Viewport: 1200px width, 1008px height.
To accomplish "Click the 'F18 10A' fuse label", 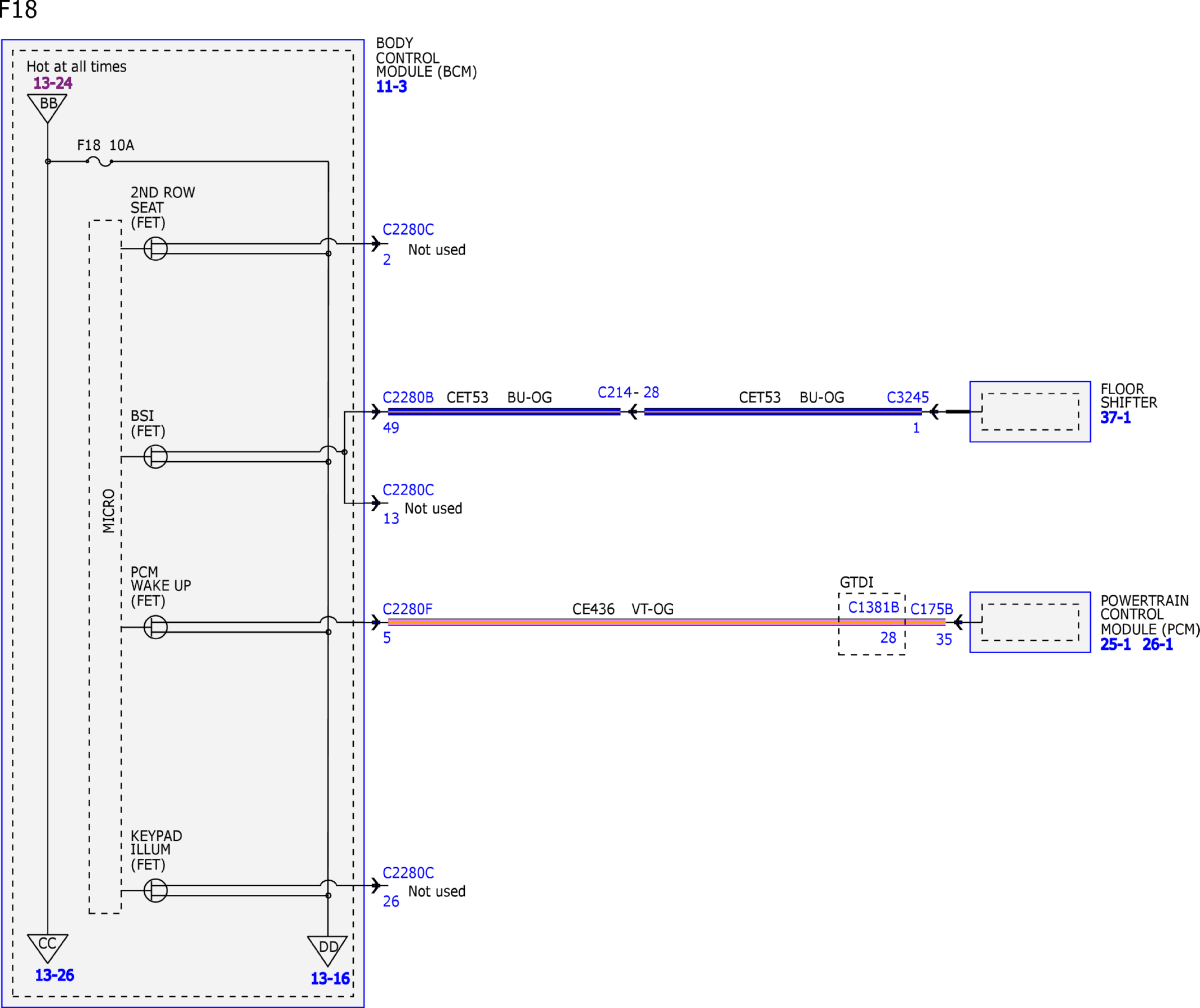I will click(x=106, y=145).
